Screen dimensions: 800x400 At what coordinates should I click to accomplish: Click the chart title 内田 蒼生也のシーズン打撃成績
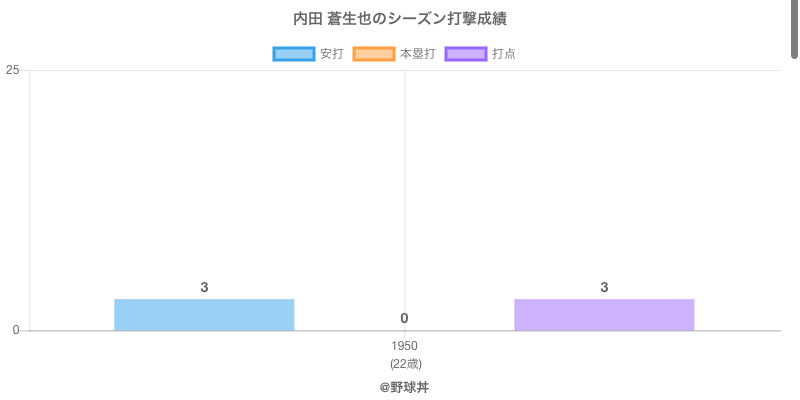pyautogui.click(x=400, y=19)
